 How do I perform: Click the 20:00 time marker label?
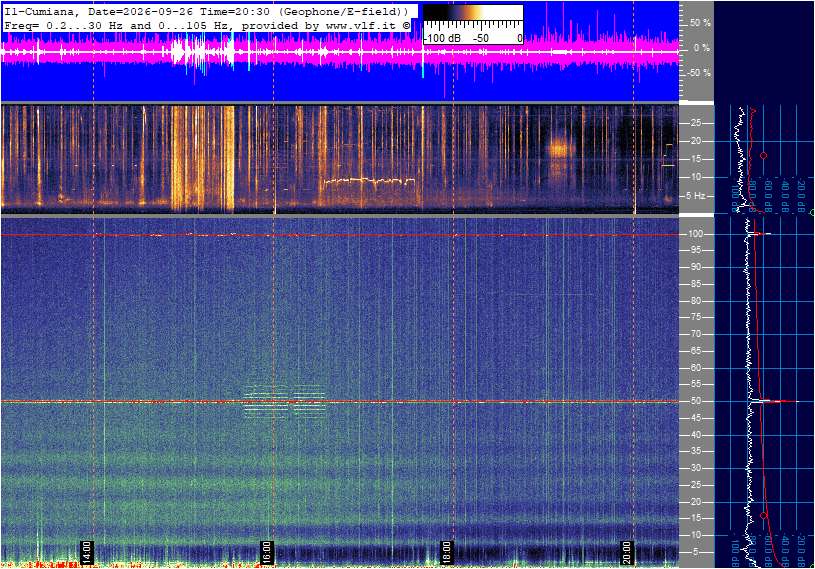(x=626, y=552)
